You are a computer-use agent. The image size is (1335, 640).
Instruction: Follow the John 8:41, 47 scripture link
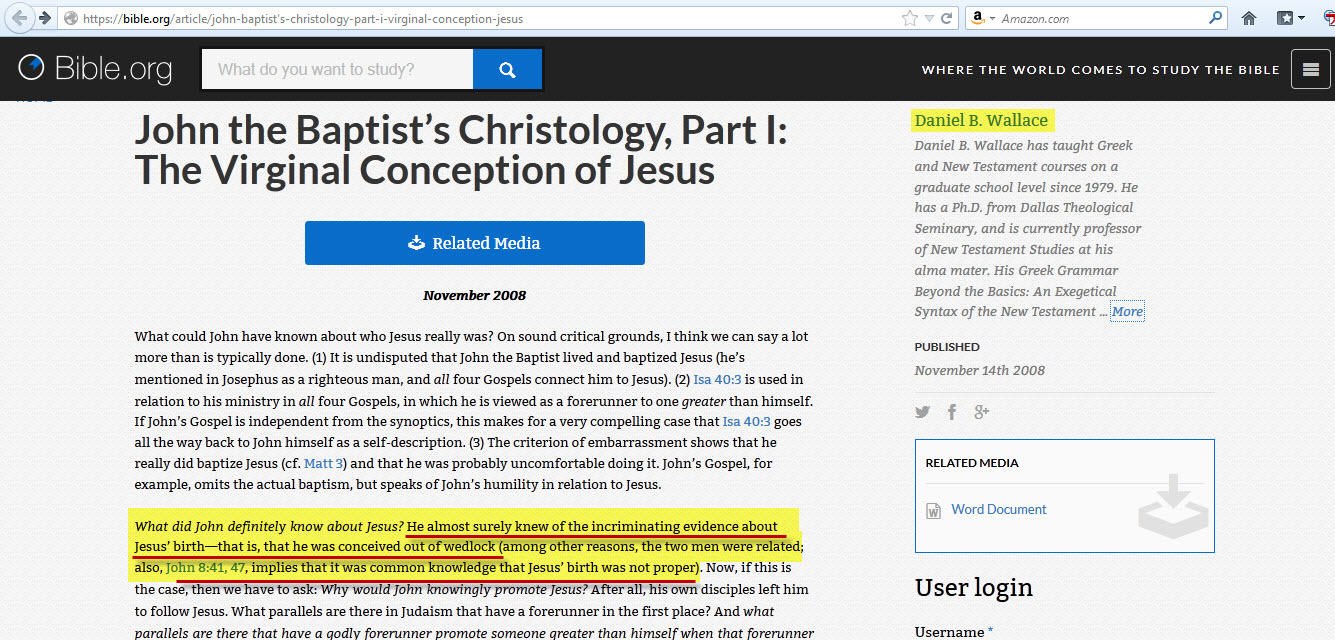205,568
